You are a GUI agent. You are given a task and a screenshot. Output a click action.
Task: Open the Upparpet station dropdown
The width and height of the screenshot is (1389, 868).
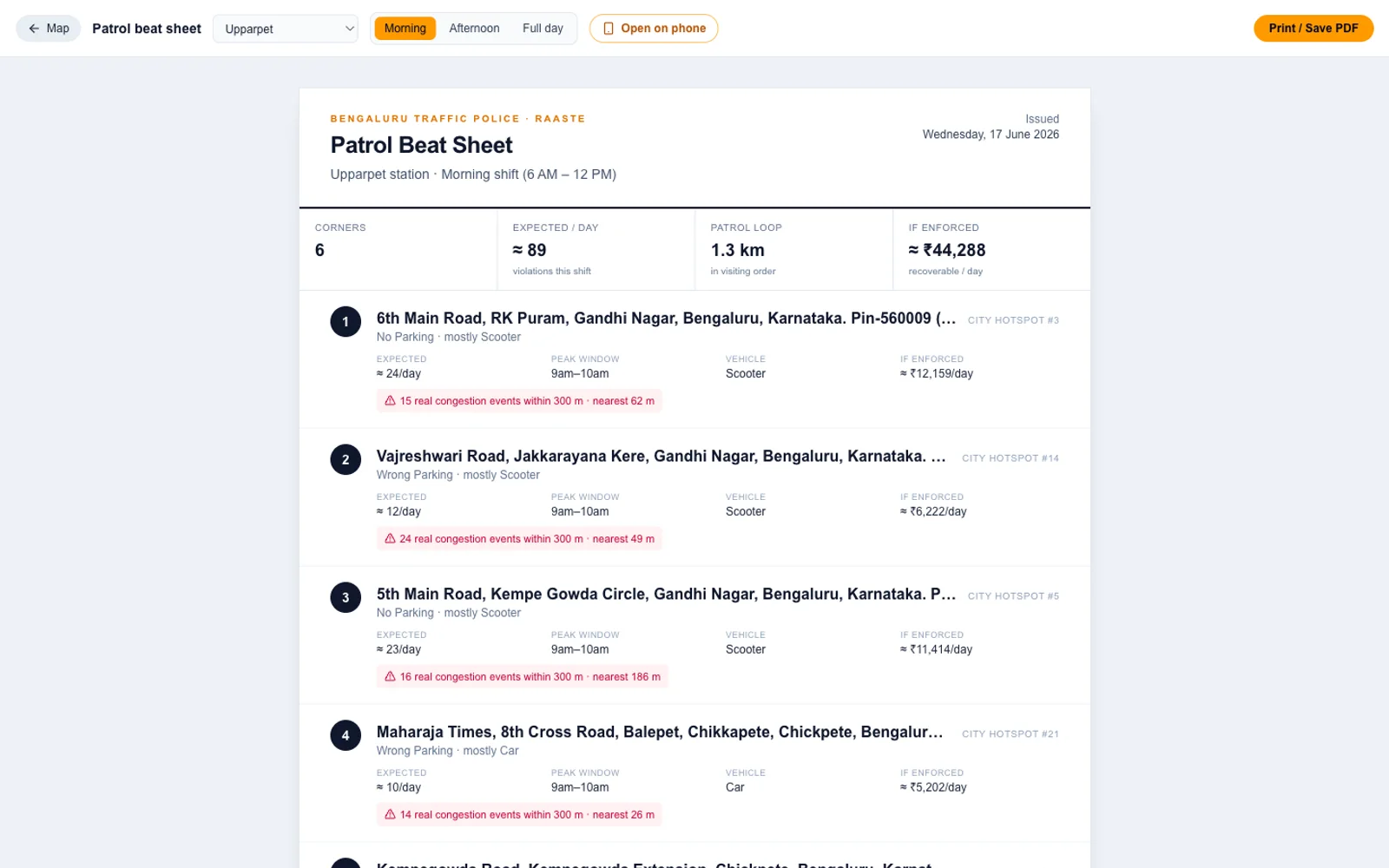(286, 29)
